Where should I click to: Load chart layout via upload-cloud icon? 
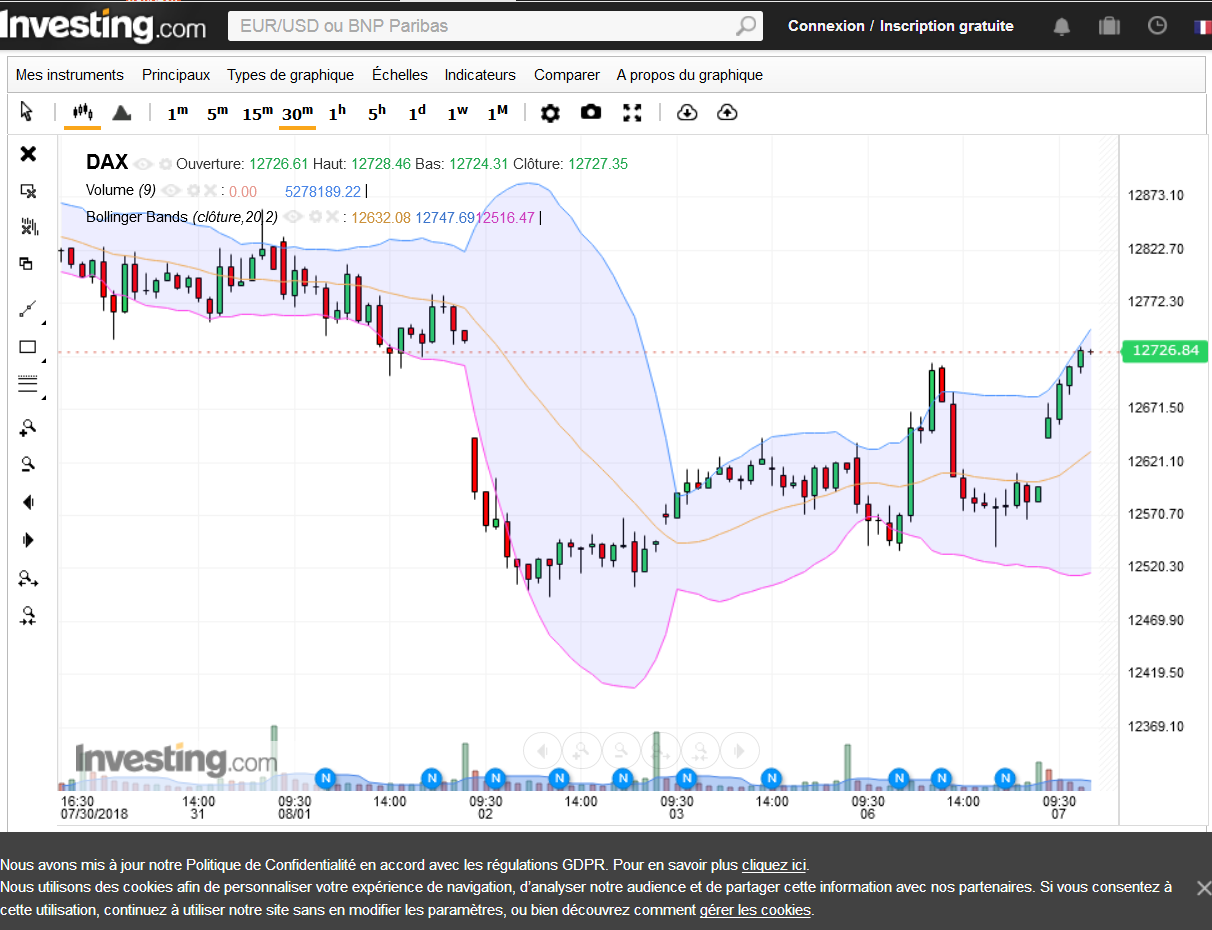[x=727, y=112]
